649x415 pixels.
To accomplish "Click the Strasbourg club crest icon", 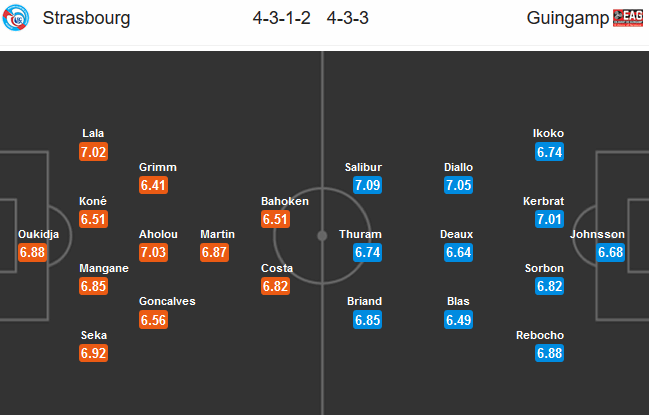I will pos(20,18).
